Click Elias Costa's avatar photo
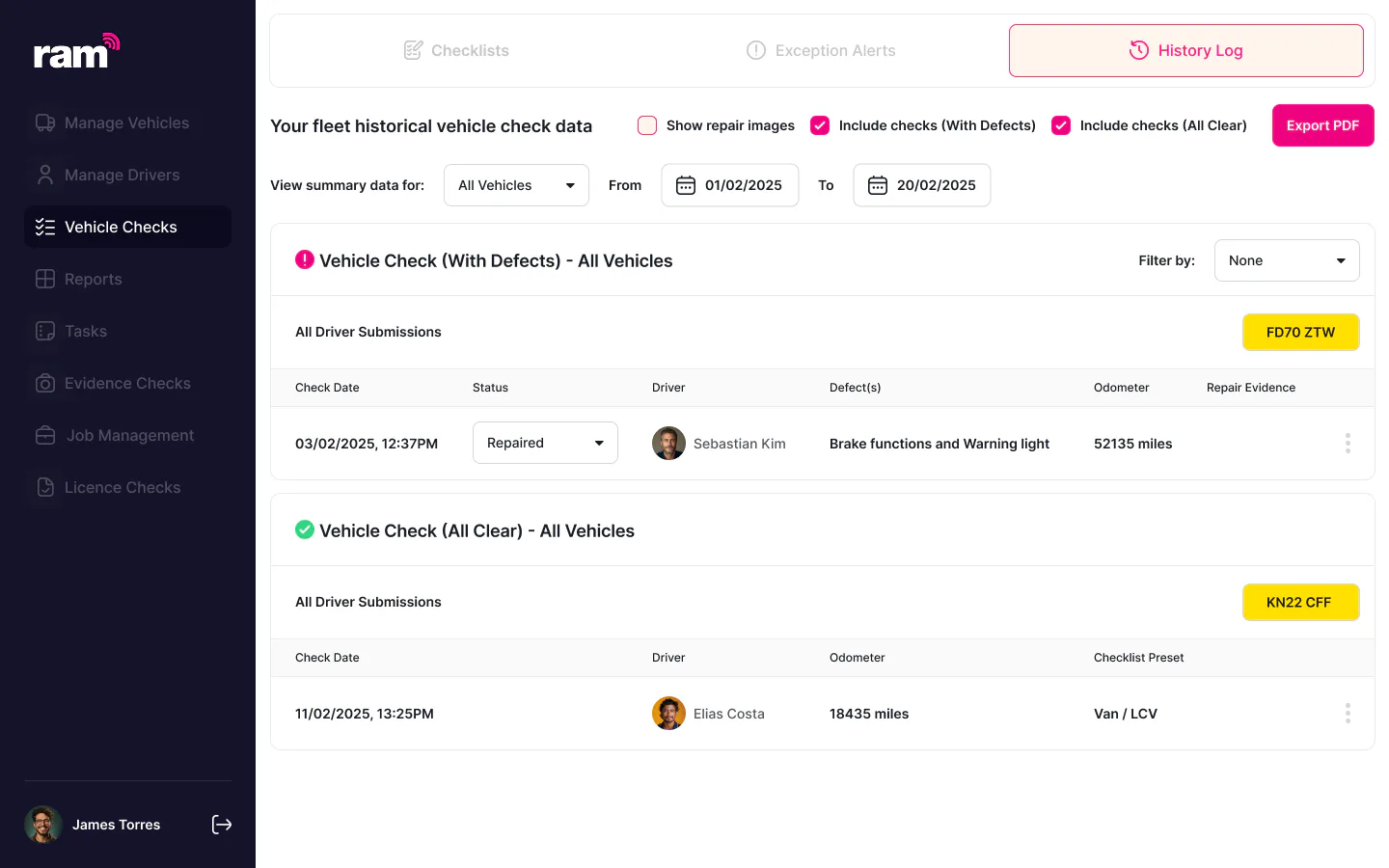The image size is (1389, 868). 668,714
